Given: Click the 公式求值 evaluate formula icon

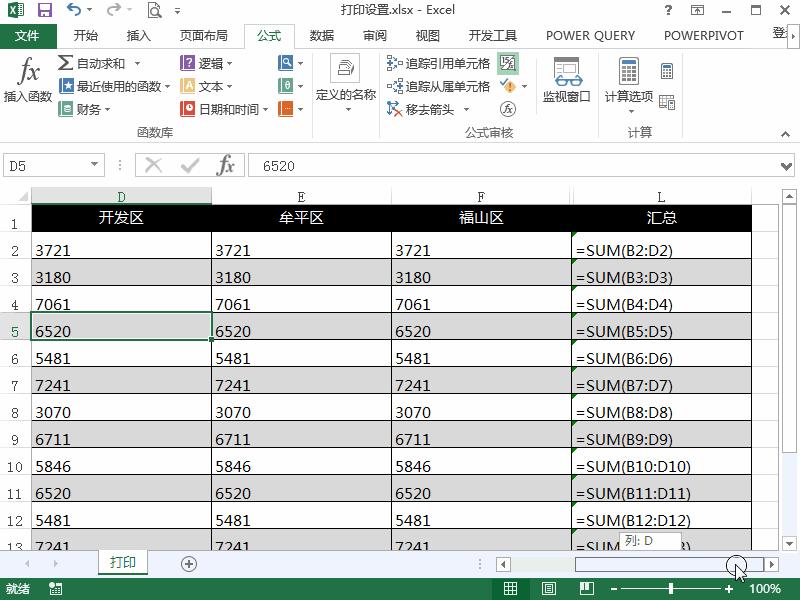Looking at the screenshot, I should point(508,109).
